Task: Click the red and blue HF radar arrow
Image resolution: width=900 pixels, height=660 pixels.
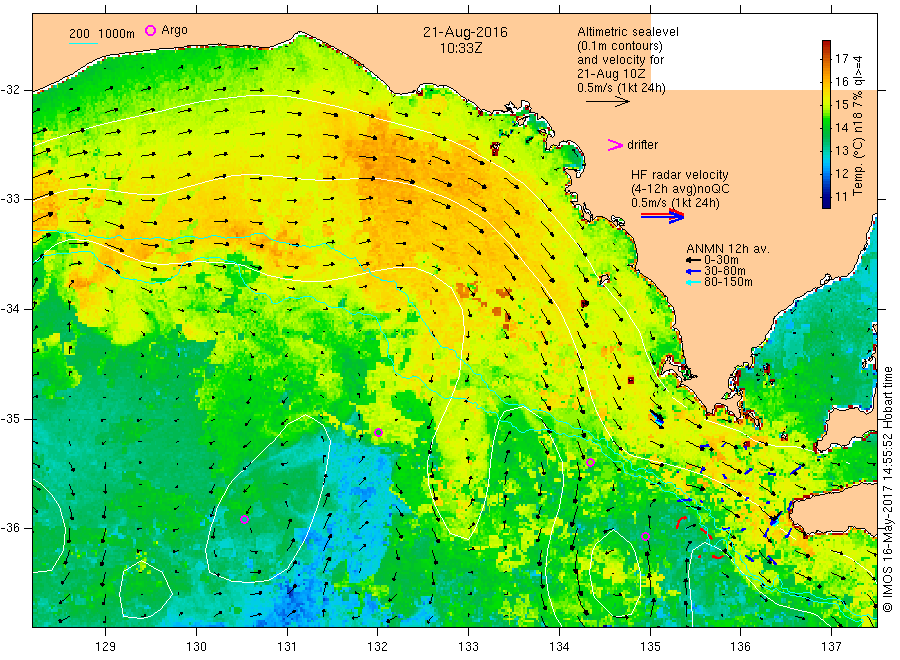Action: pyautogui.click(x=662, y=216)
